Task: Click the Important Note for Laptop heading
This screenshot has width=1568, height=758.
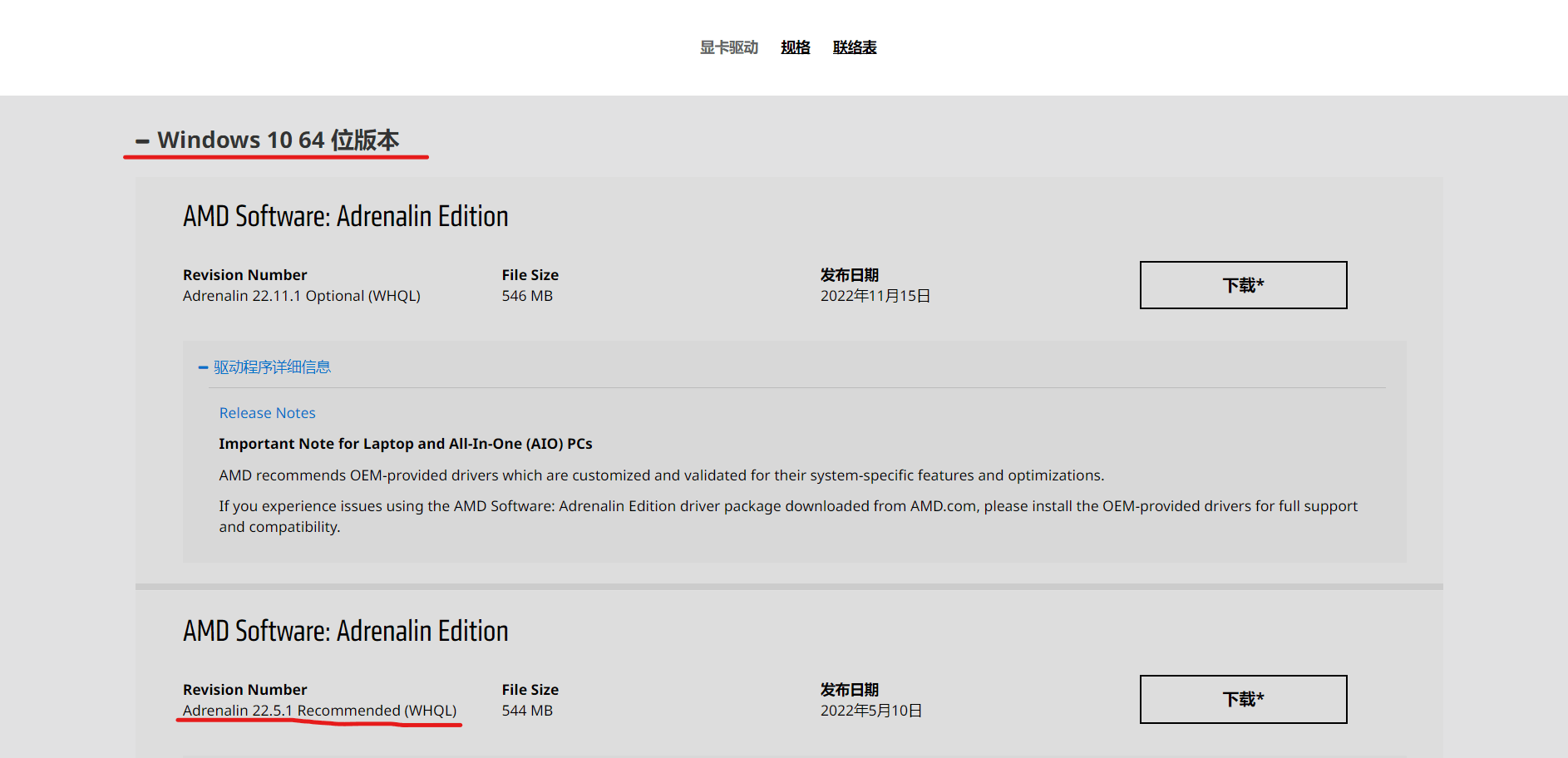Action: click(406, 444)
